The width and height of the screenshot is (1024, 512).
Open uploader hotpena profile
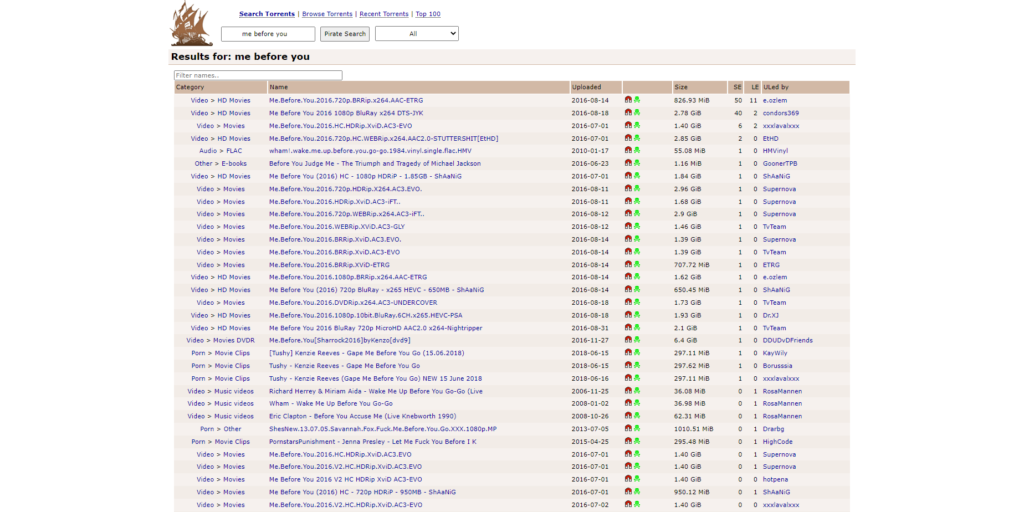pyautogui.click(x=775, y=479)
